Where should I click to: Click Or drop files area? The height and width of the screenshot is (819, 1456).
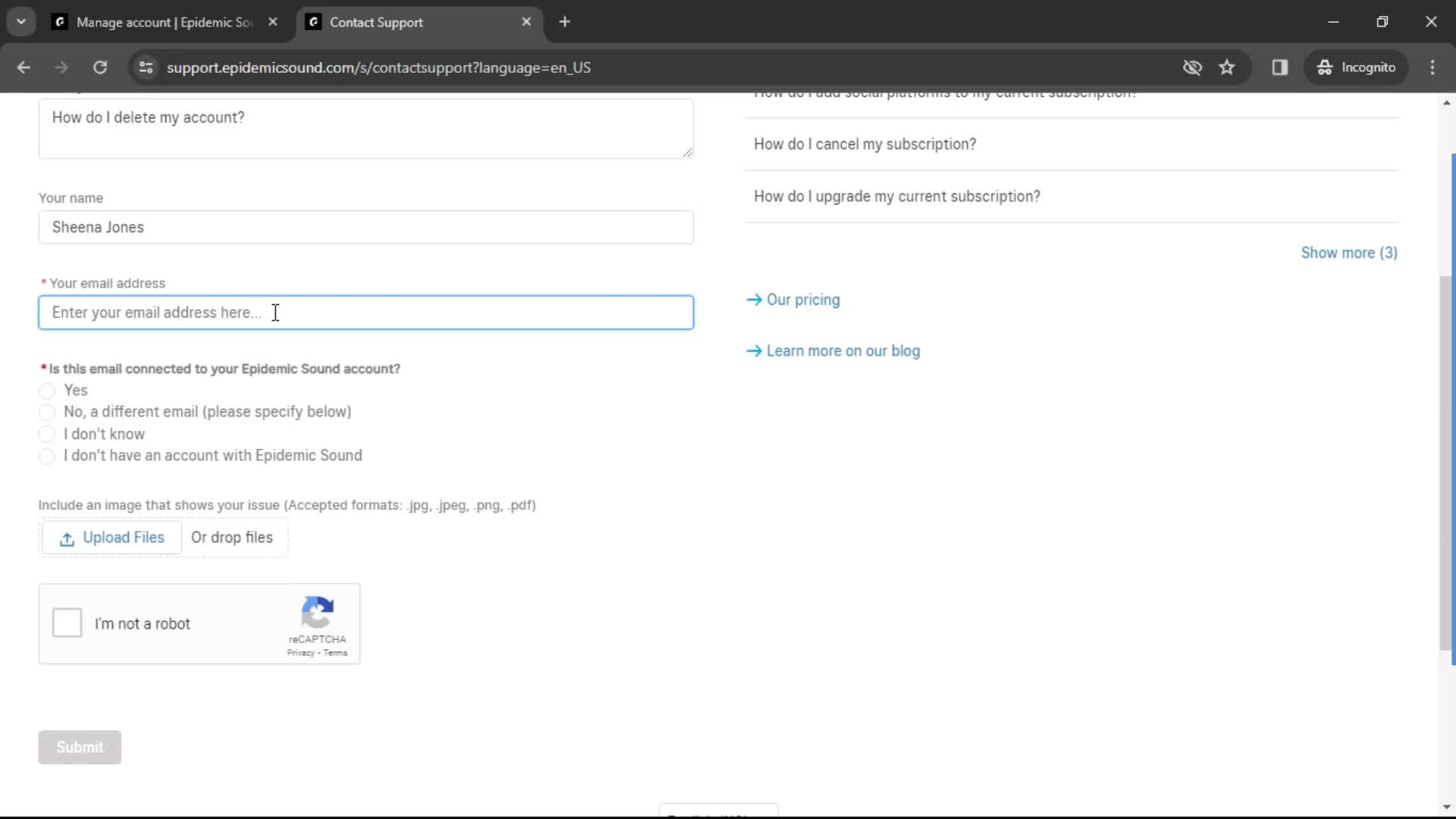tap(231, 538)
